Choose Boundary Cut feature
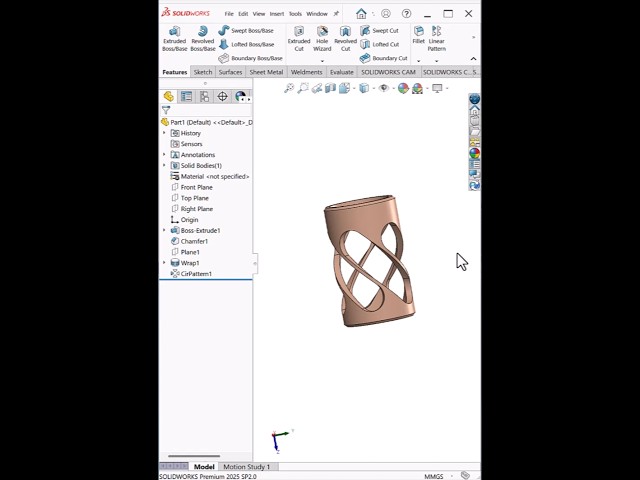This screenshot has width=640, height=480. click(x=384, y=58)
